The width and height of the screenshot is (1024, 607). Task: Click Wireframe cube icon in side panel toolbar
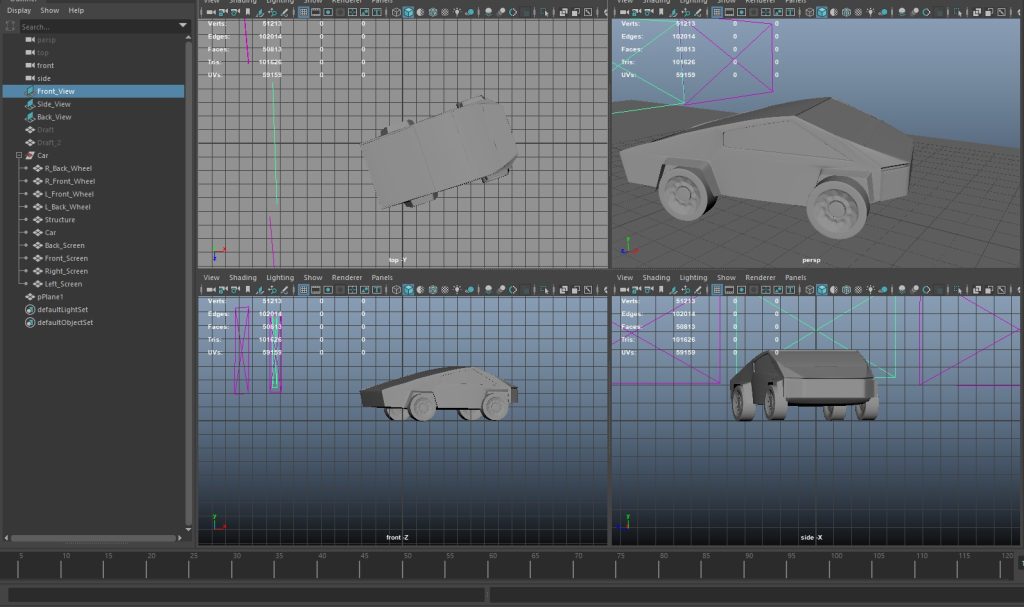(x=810, y=289)
